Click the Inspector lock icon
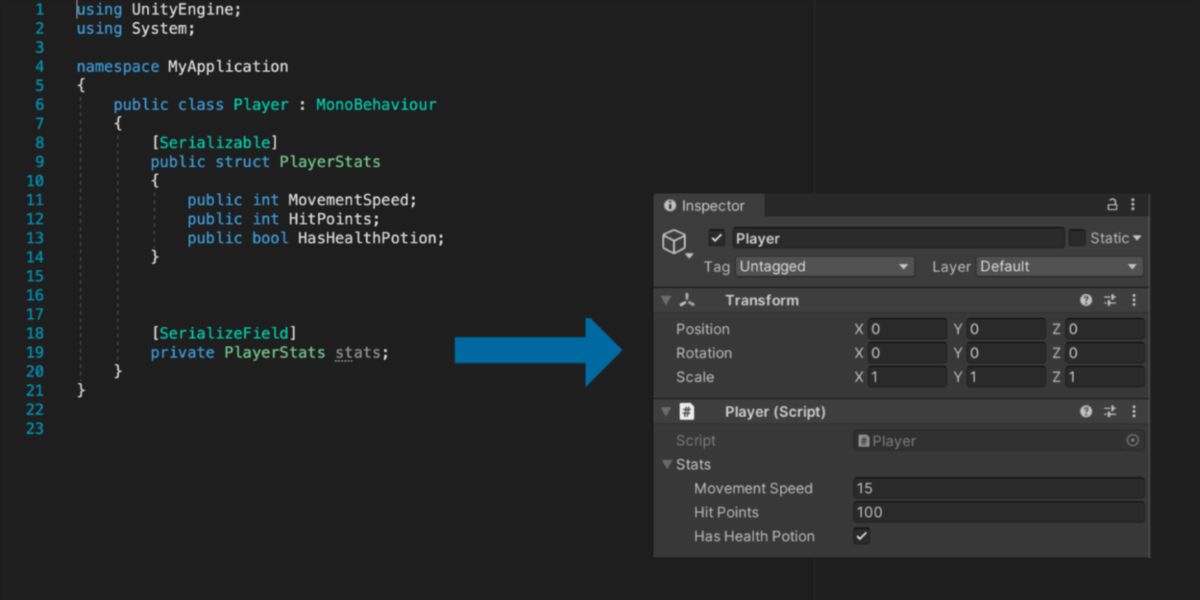The width and height of the screenshot is (1200, 600). pyautogui.click(x=1112, y=205)
